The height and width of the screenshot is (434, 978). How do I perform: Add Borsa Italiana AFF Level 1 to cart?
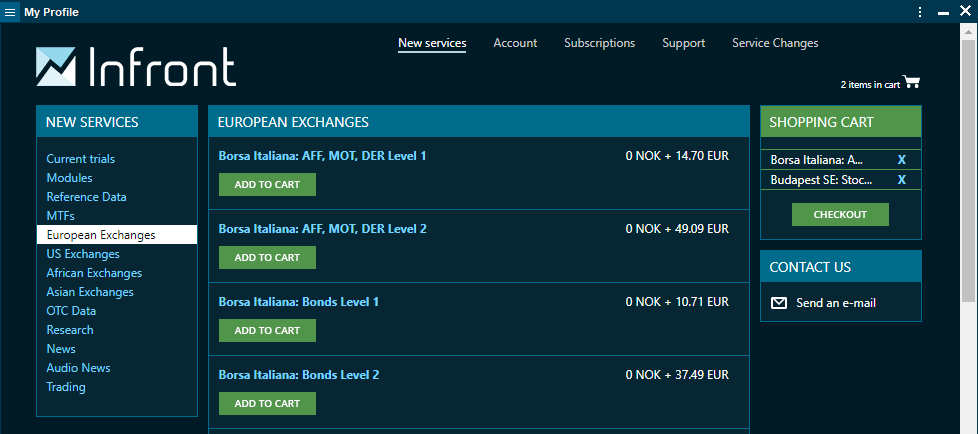pos(267,184)
